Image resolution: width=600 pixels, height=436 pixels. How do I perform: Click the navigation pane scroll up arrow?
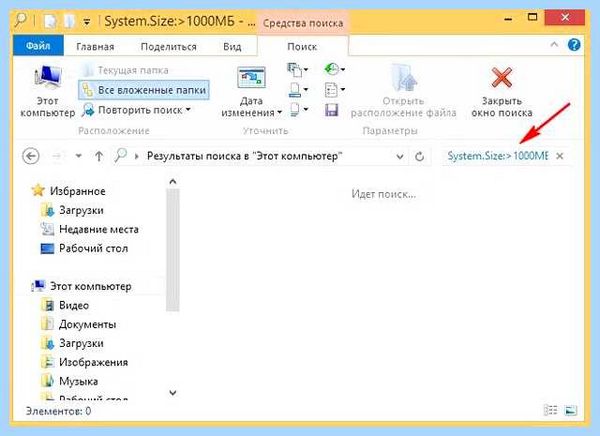pyautogui.click(x=173, y=181)
